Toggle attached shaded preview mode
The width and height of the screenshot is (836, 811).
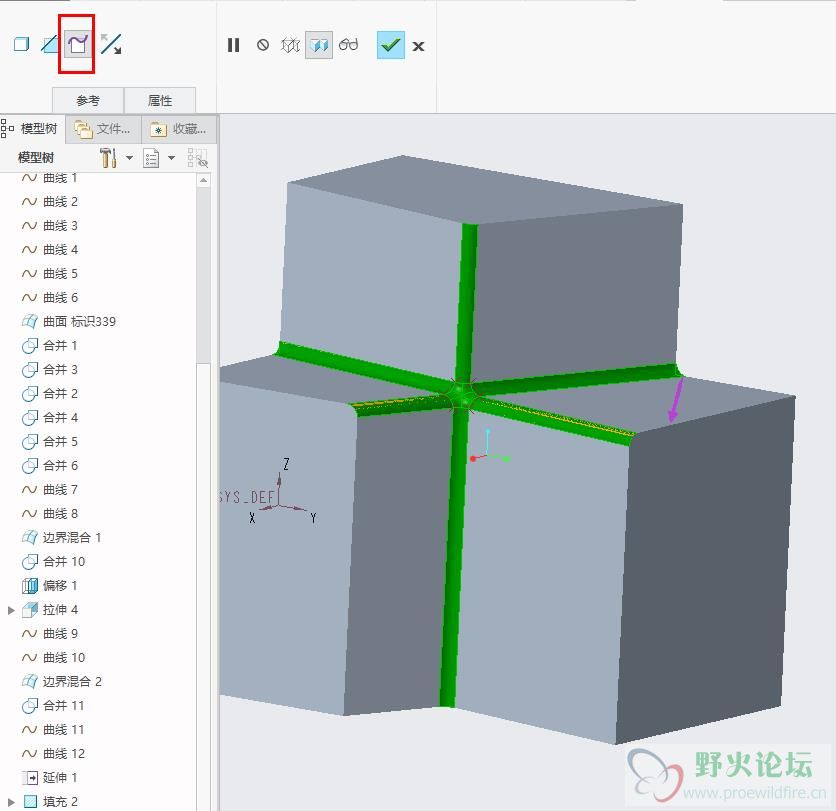point(319,45)
